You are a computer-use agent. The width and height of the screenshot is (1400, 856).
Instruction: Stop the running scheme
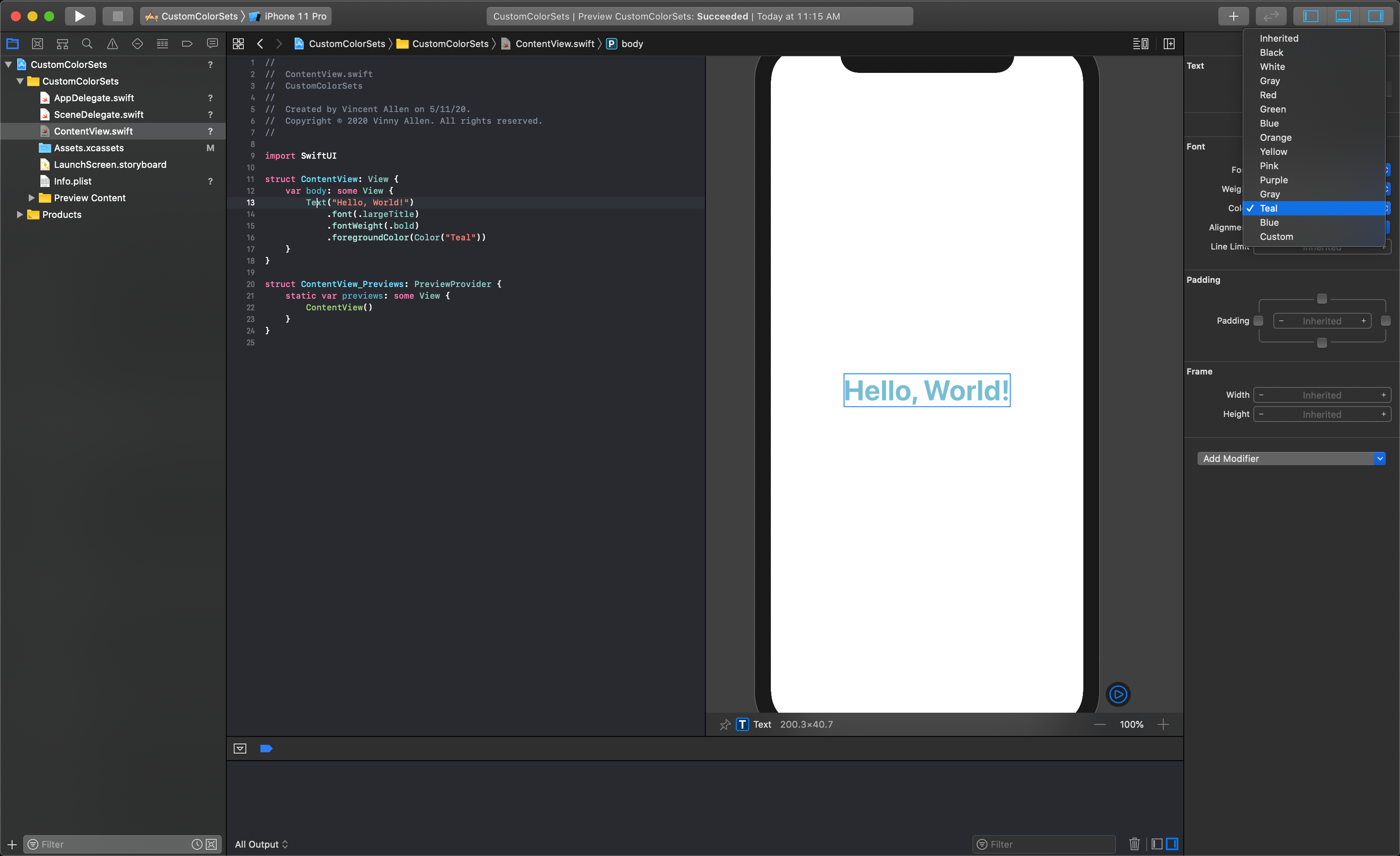(x=117, y=16)
